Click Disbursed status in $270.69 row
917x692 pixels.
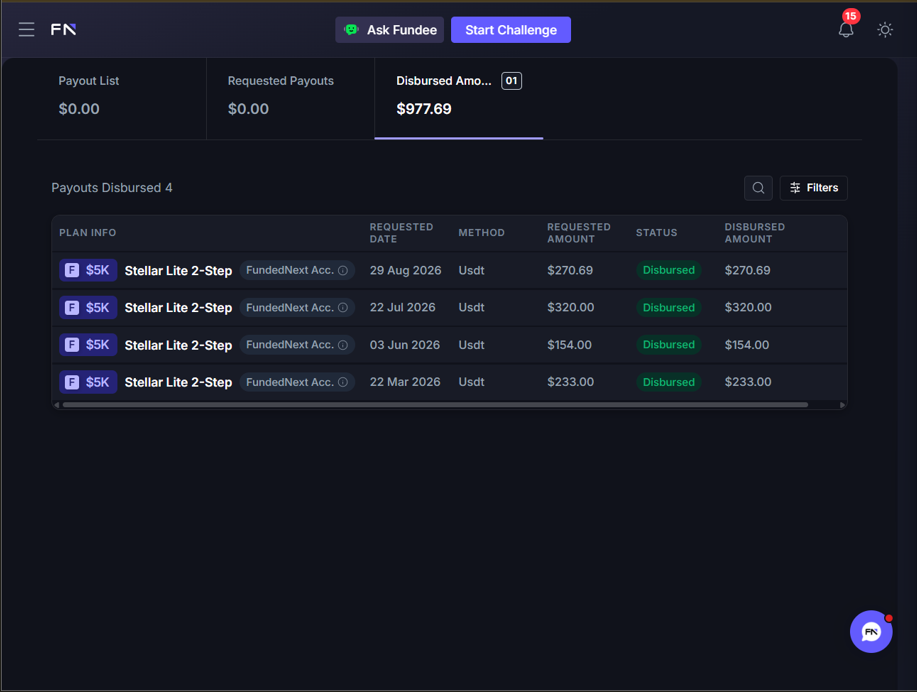[x=668, y=270]
